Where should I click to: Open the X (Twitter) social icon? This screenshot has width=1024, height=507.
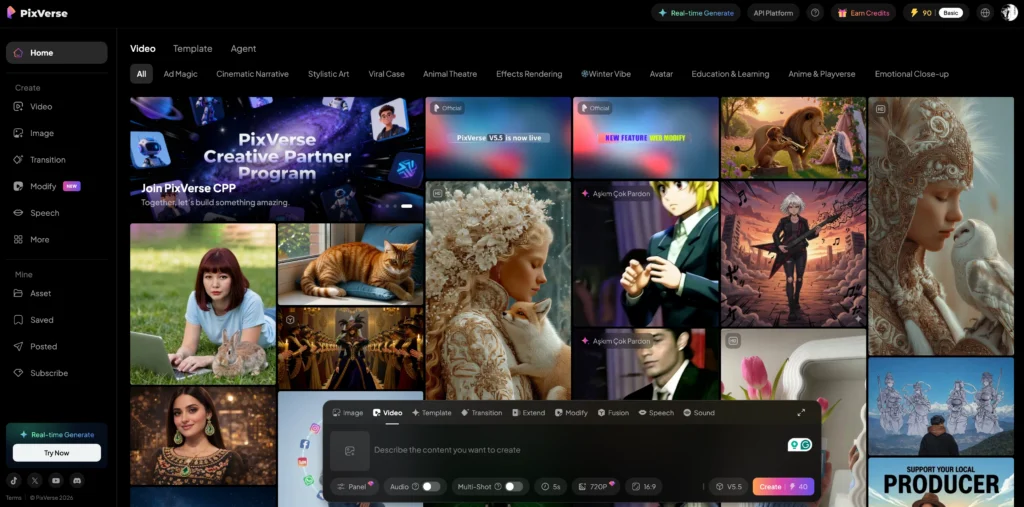tap(35, 480)
